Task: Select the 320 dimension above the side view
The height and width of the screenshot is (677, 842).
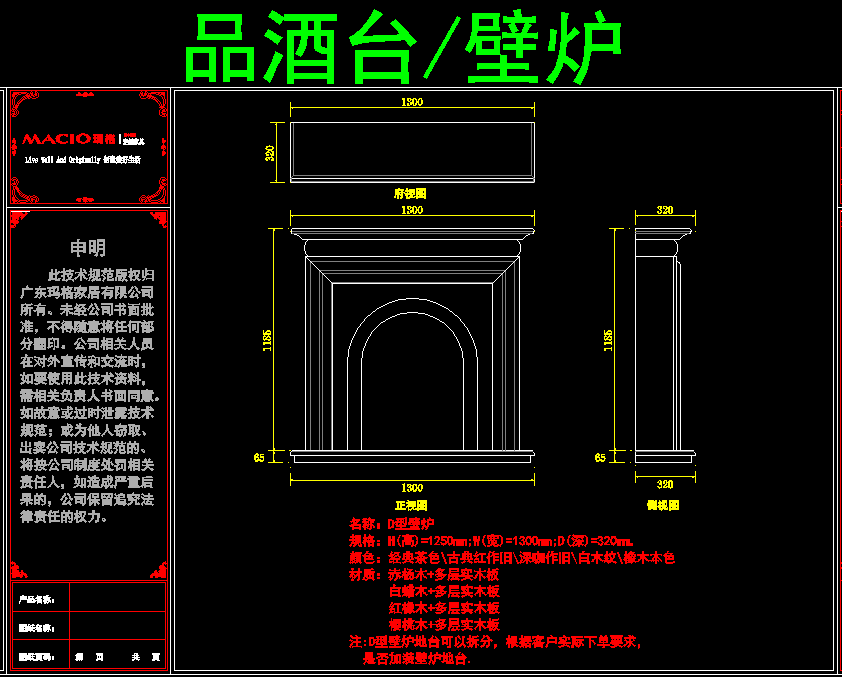Action: pyautogui.click(x=664, y=211)
